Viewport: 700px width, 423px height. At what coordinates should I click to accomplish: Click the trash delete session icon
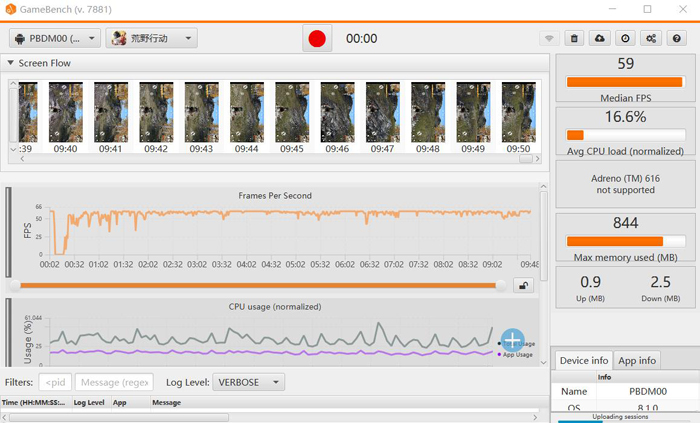pyautogui.click(x=574, y=39)
